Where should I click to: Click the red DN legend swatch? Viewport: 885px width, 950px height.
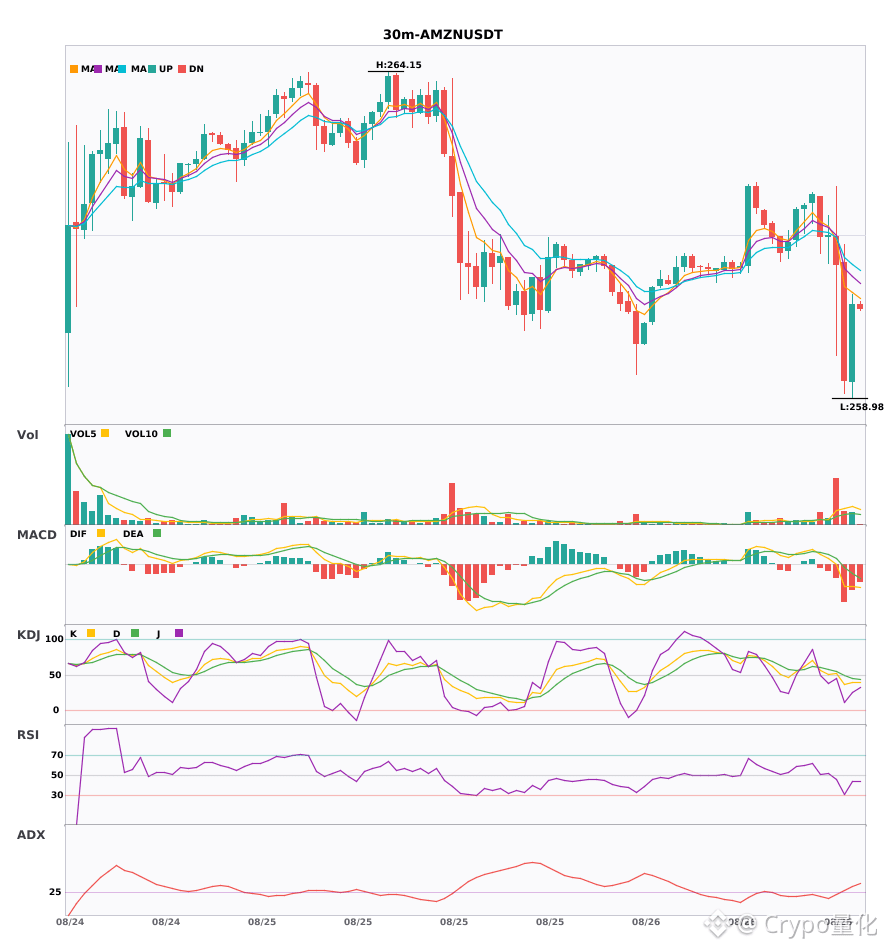[x=182, y=69]
